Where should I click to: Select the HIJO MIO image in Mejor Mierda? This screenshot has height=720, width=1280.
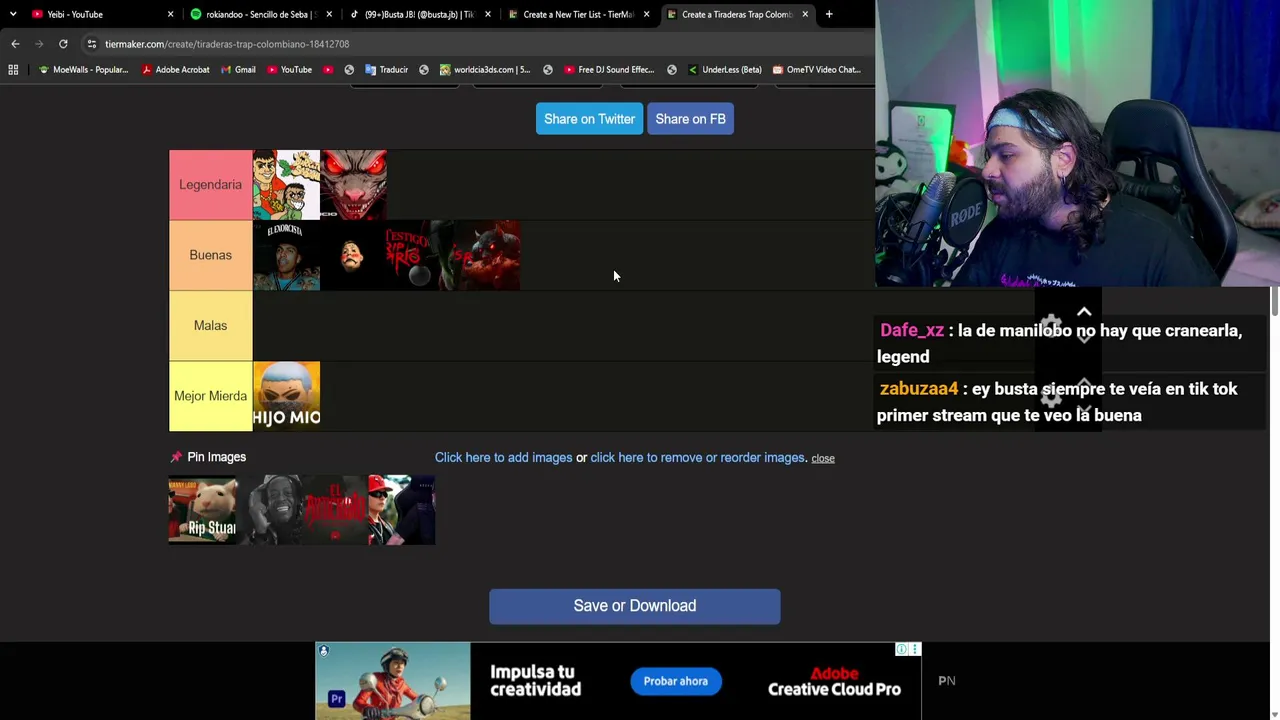point(286,396)
